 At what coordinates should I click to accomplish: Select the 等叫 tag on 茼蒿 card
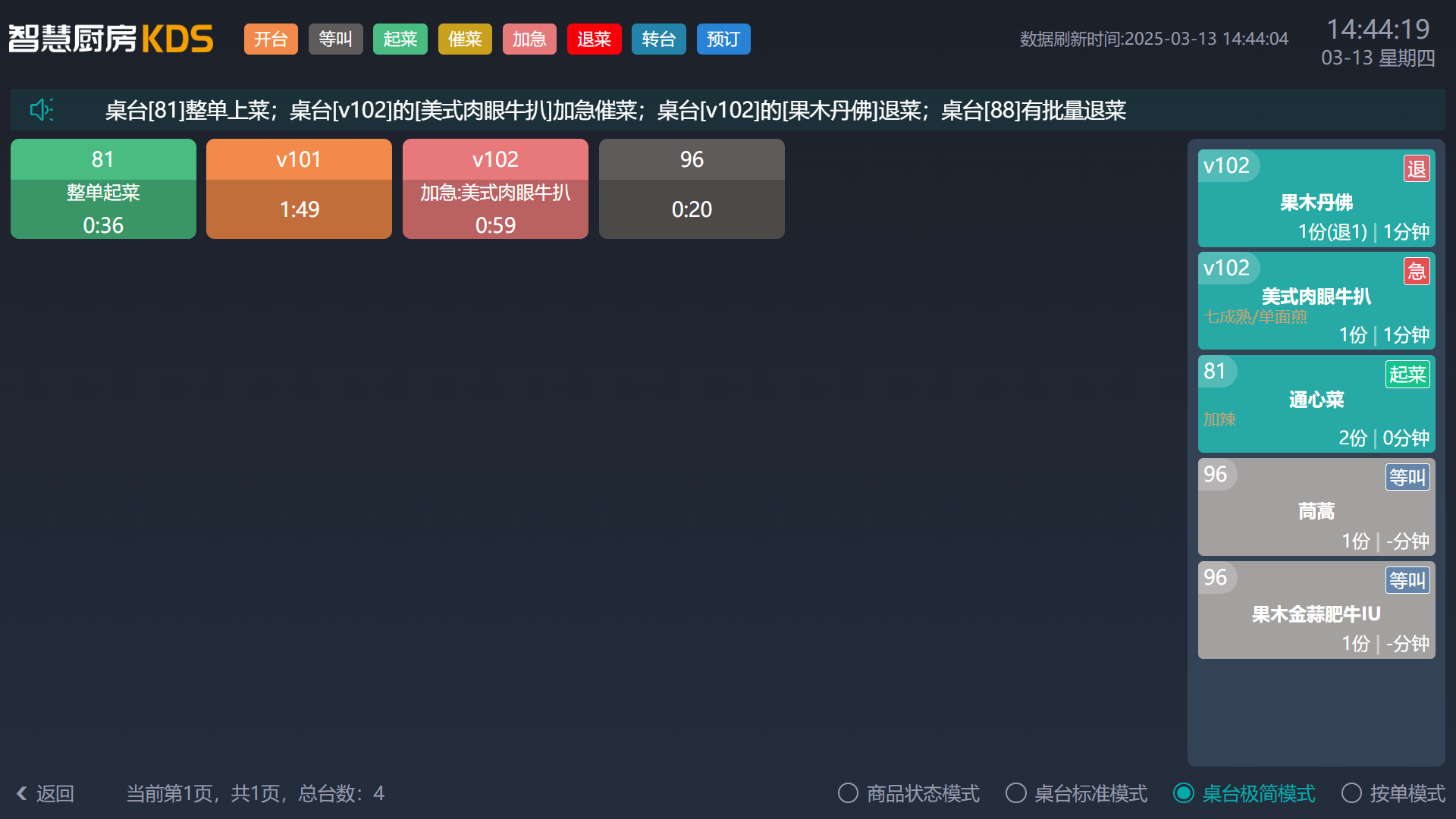pos(1407,477)
